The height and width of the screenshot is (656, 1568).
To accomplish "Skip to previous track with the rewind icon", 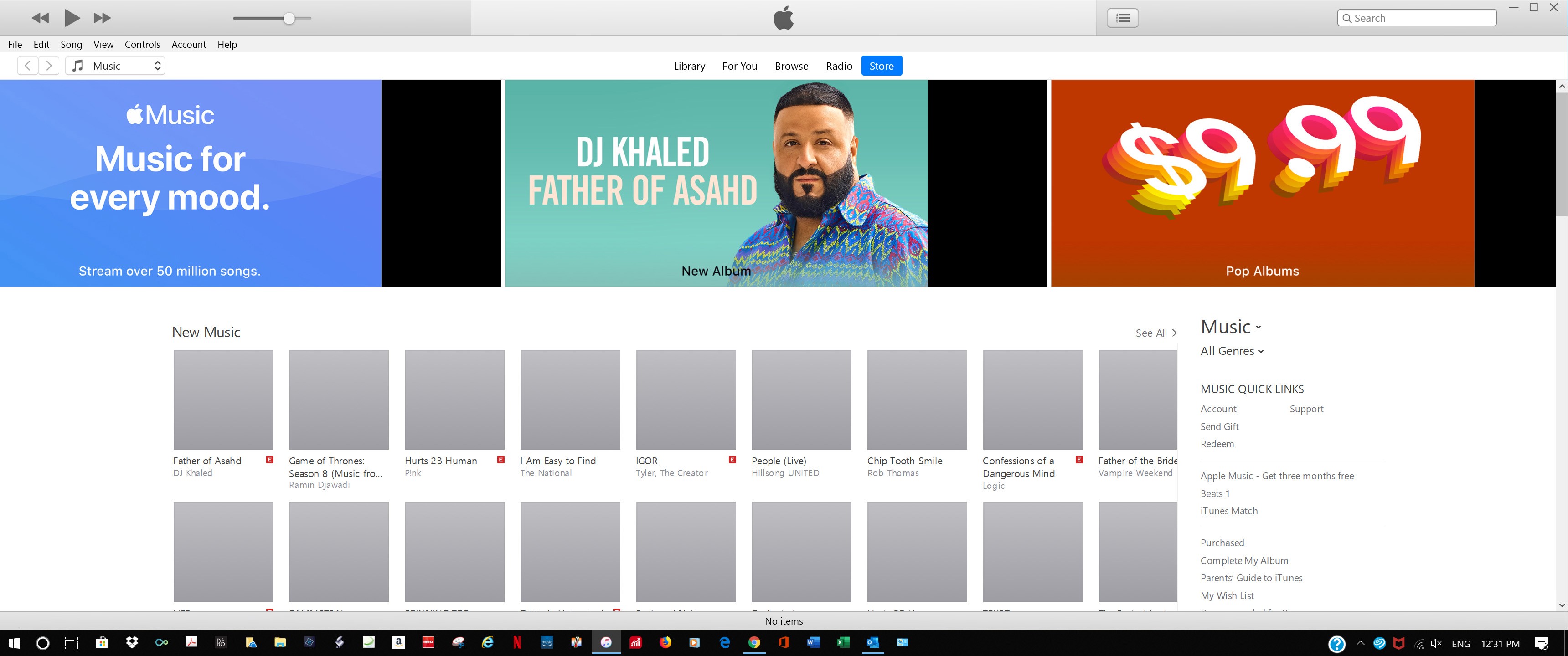I will pyautogui.click(x=40, y=18).
